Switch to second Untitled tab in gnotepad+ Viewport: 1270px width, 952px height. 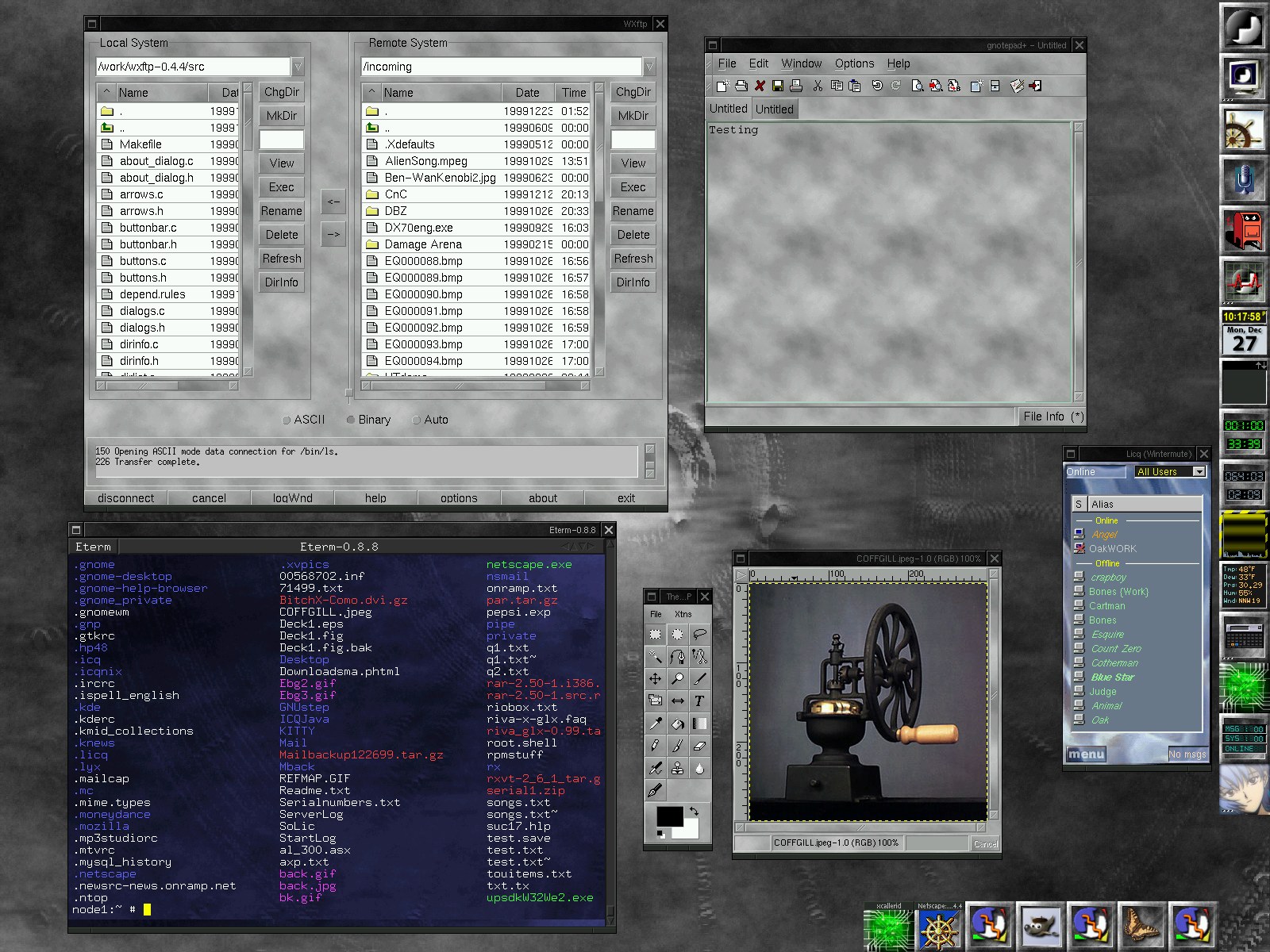click(x=775, y=109)
